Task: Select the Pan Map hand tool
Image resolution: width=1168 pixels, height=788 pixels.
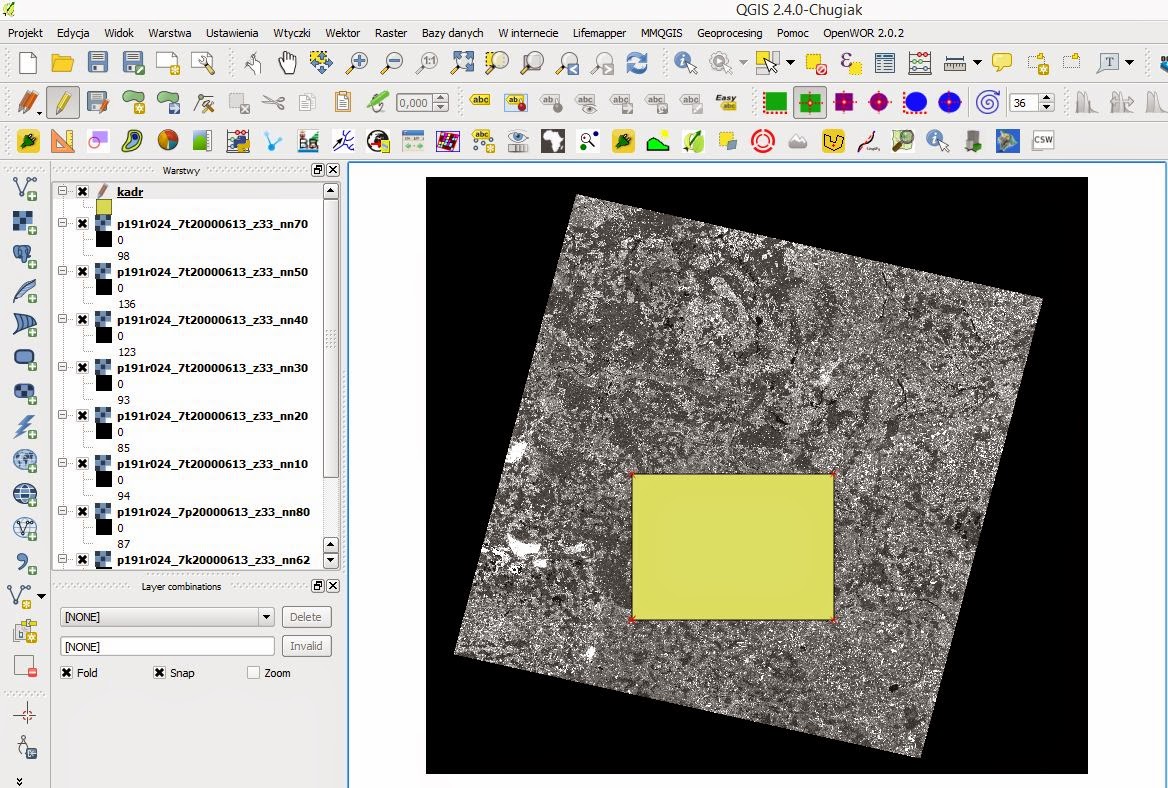Action: pyautogui.click(x=287, y=63)
